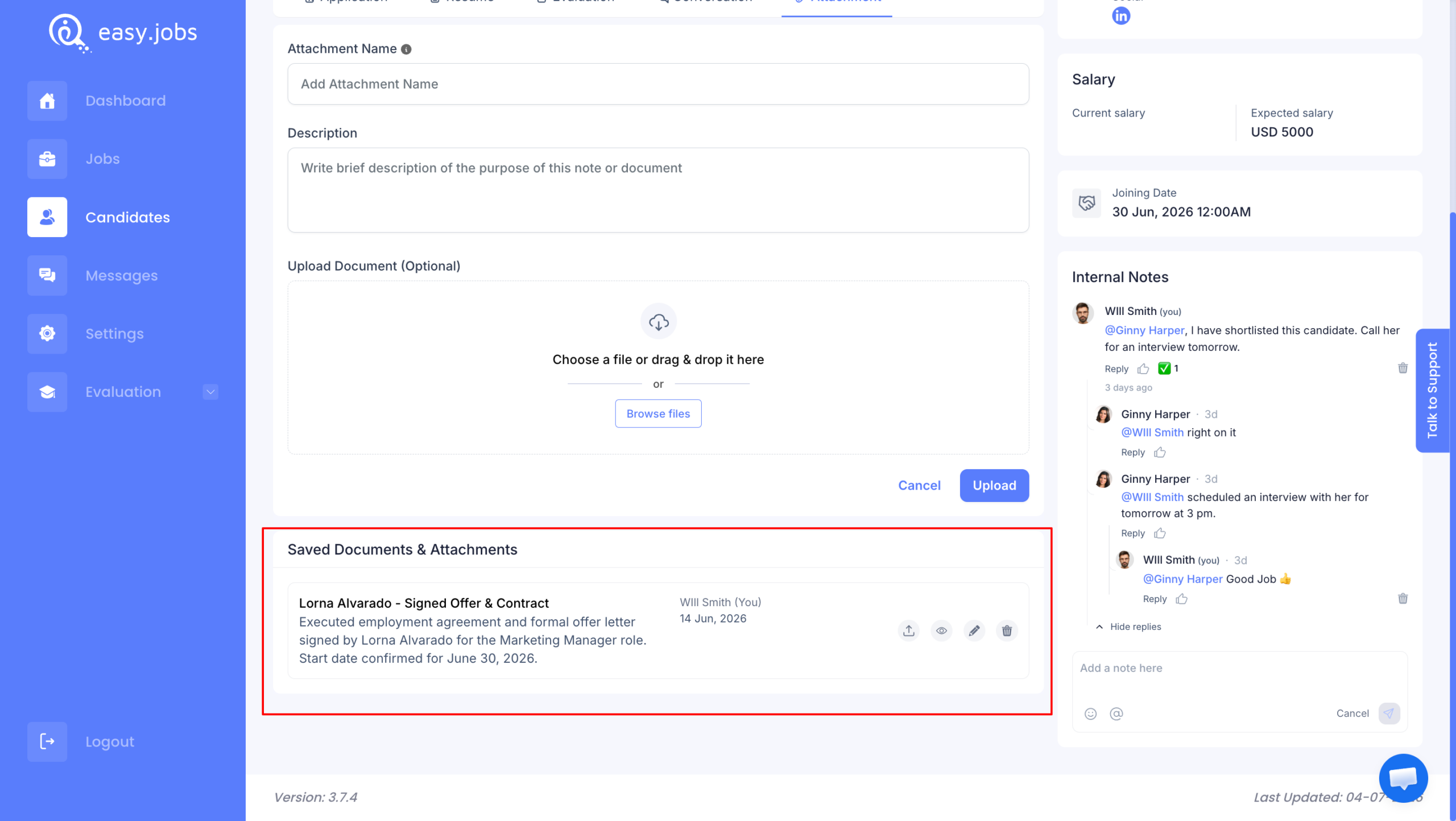
Task: Click the @Ginny Harper mention in first note
Action: pos(1144,330)
